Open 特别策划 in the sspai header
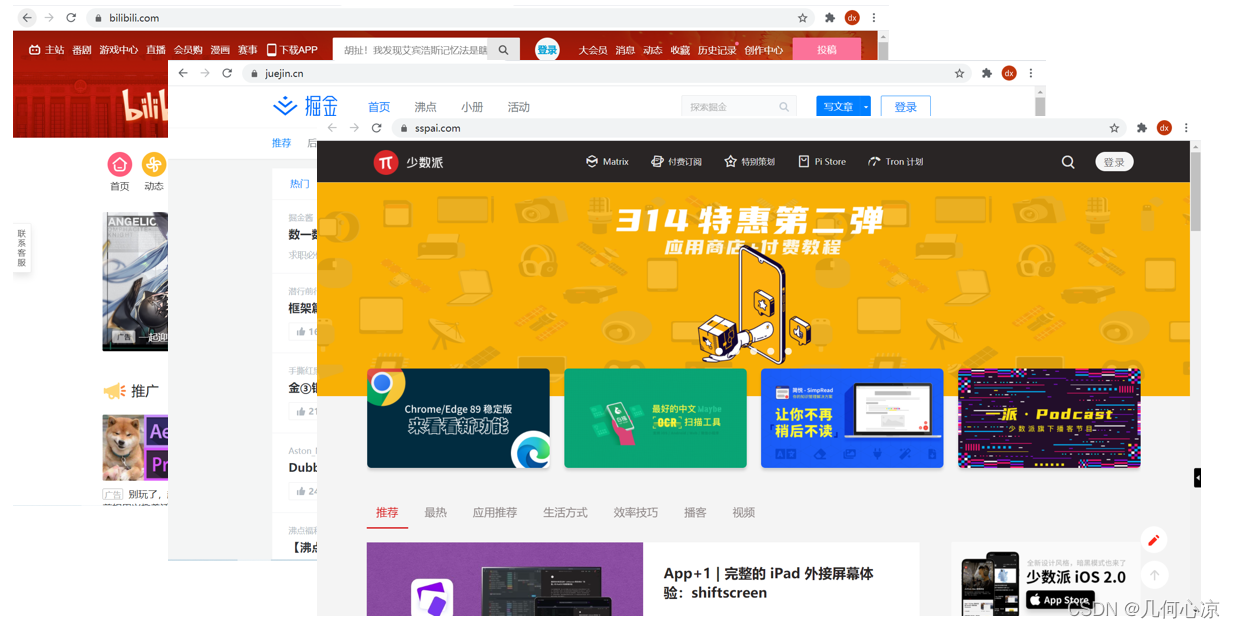1235x628 pixels. [749, 161]
